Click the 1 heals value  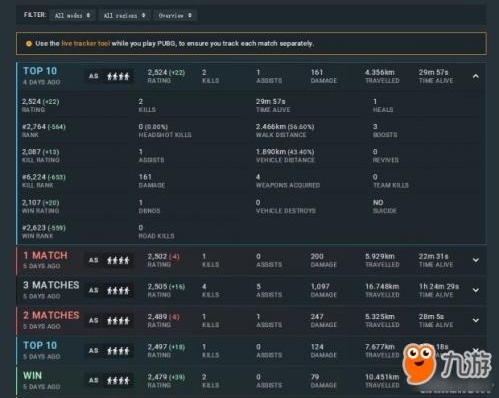point(375,101)
